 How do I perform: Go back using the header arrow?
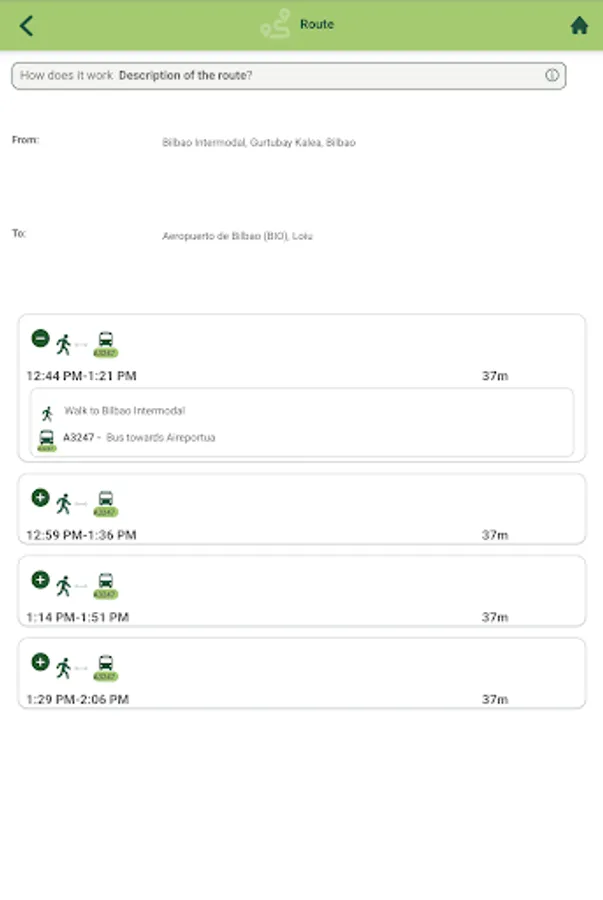[x=26, y=26]
